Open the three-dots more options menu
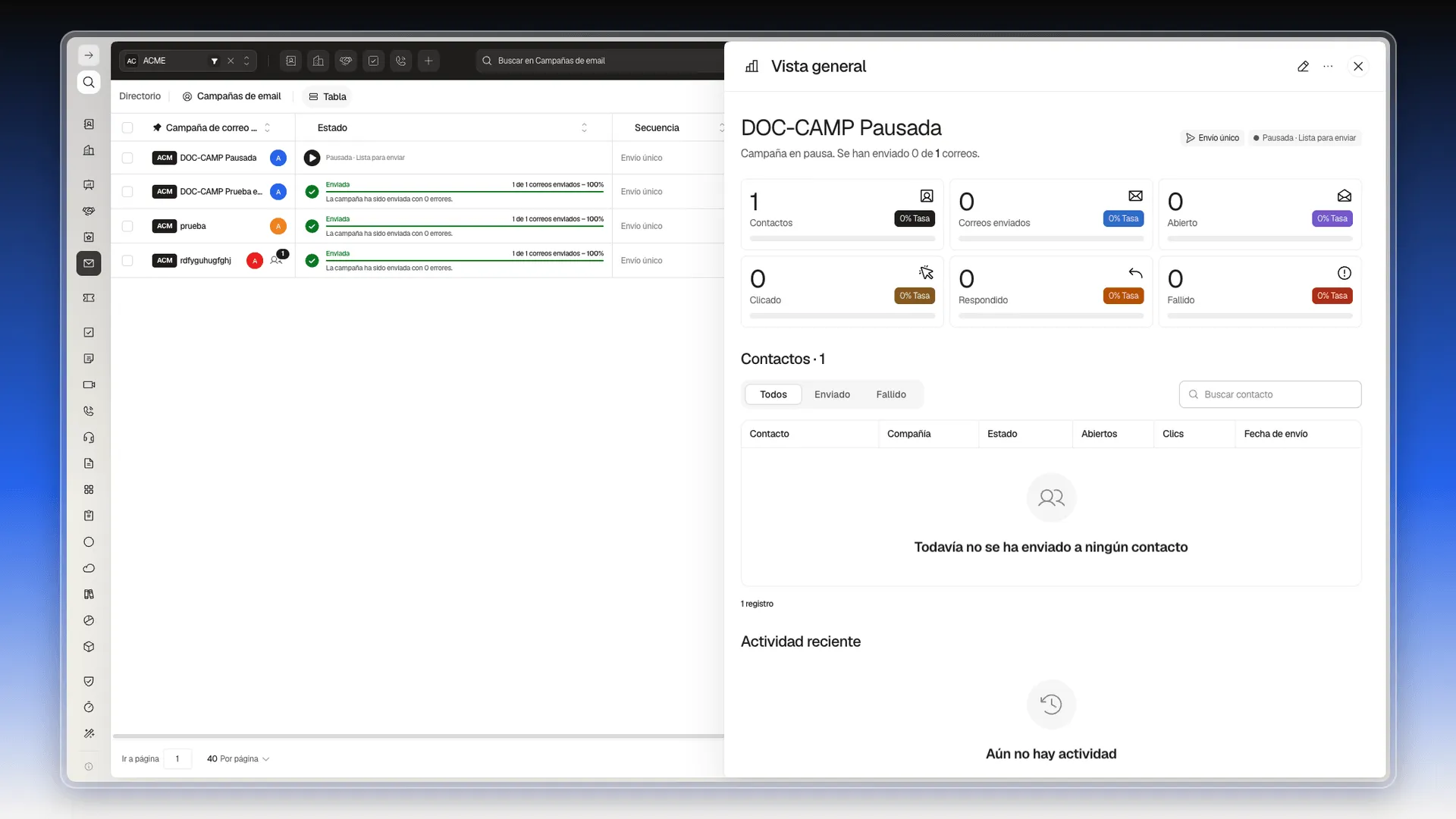The height and width of the screenshot is (819, 1456). click(1328, 67)
